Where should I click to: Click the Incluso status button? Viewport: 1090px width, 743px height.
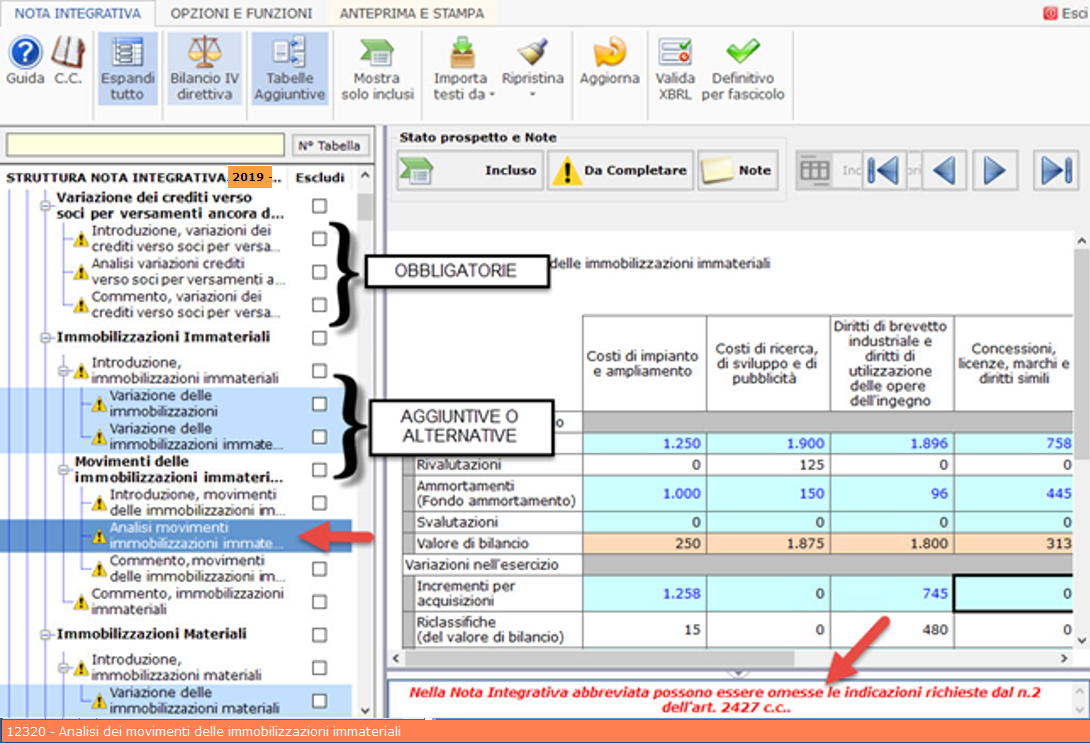(x=470, y=170)
